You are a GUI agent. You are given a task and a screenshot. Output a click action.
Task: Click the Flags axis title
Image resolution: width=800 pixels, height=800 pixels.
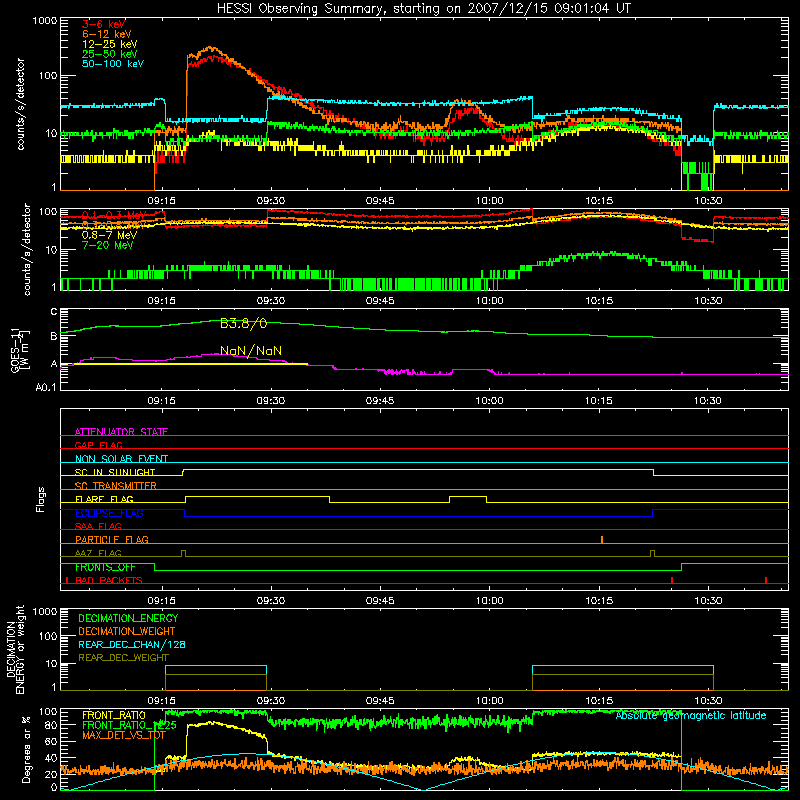(x=41, y=499)
